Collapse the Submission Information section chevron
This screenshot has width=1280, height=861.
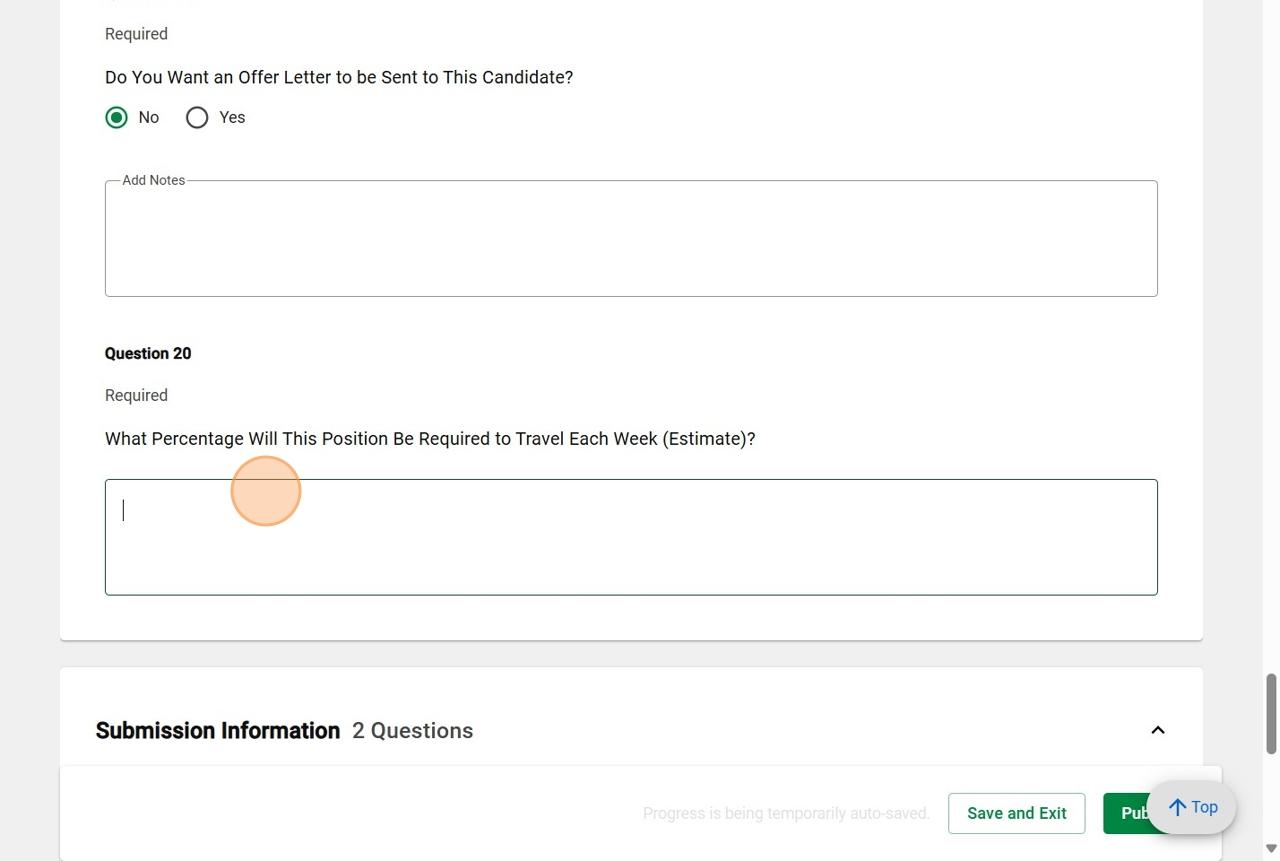[x=1158, y=730]
